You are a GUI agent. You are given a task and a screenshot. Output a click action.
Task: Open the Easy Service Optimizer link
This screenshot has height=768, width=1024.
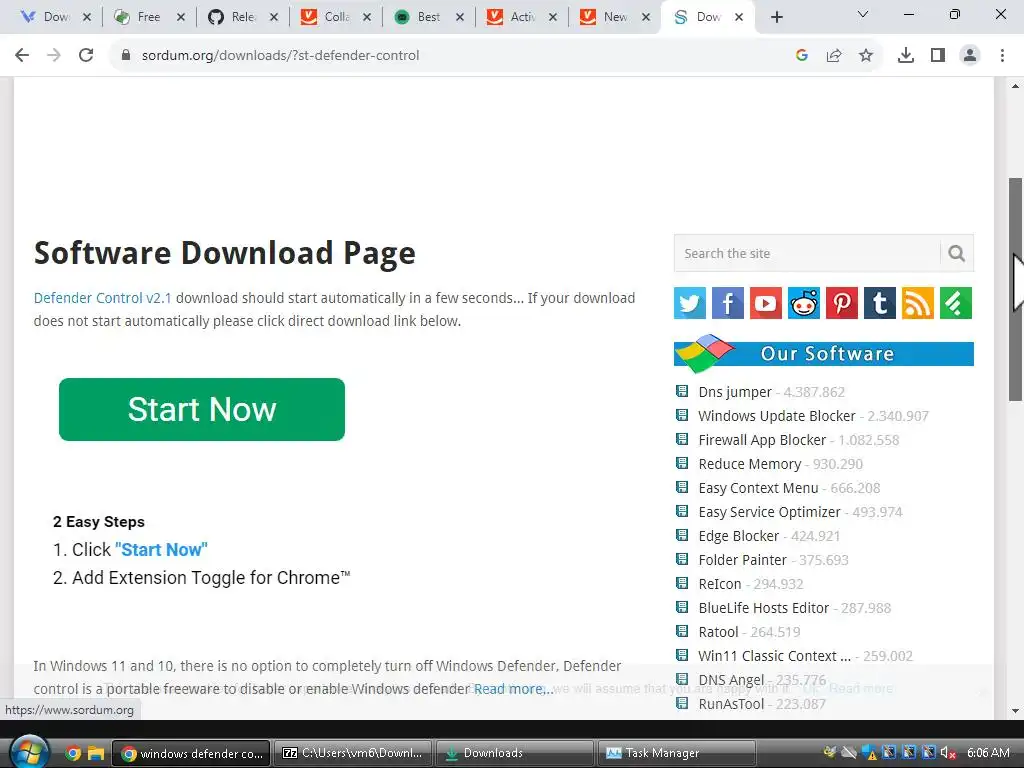(769, 512)
